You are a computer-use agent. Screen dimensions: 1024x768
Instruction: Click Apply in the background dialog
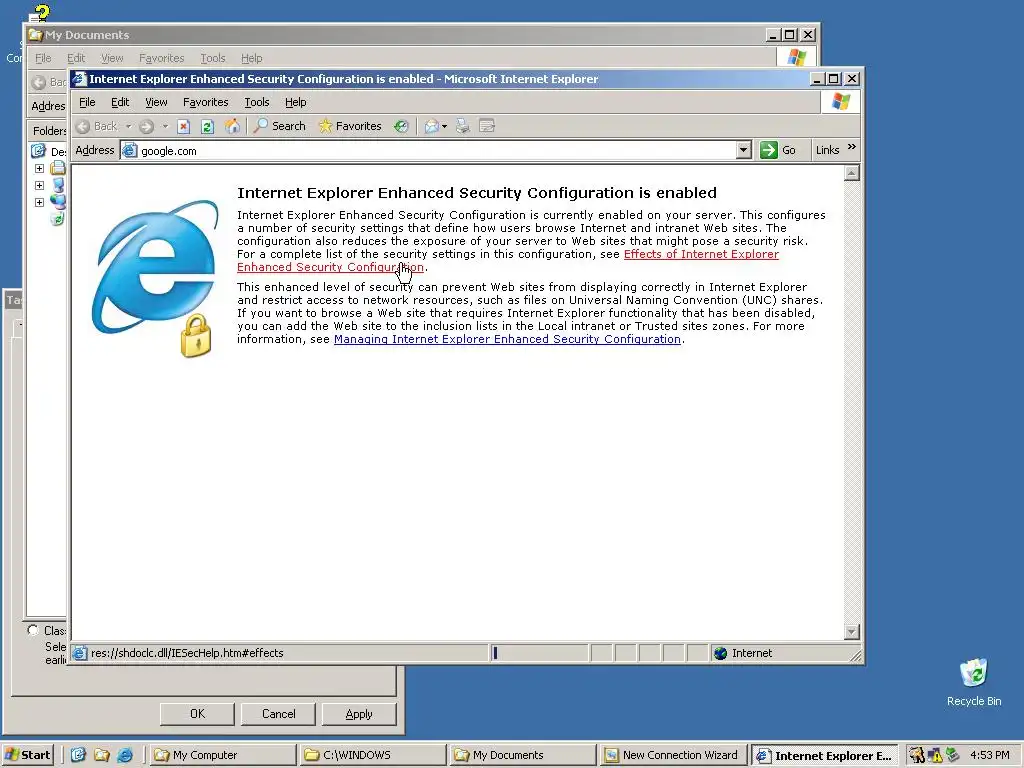pyautogui.click(x=359, y=714)
